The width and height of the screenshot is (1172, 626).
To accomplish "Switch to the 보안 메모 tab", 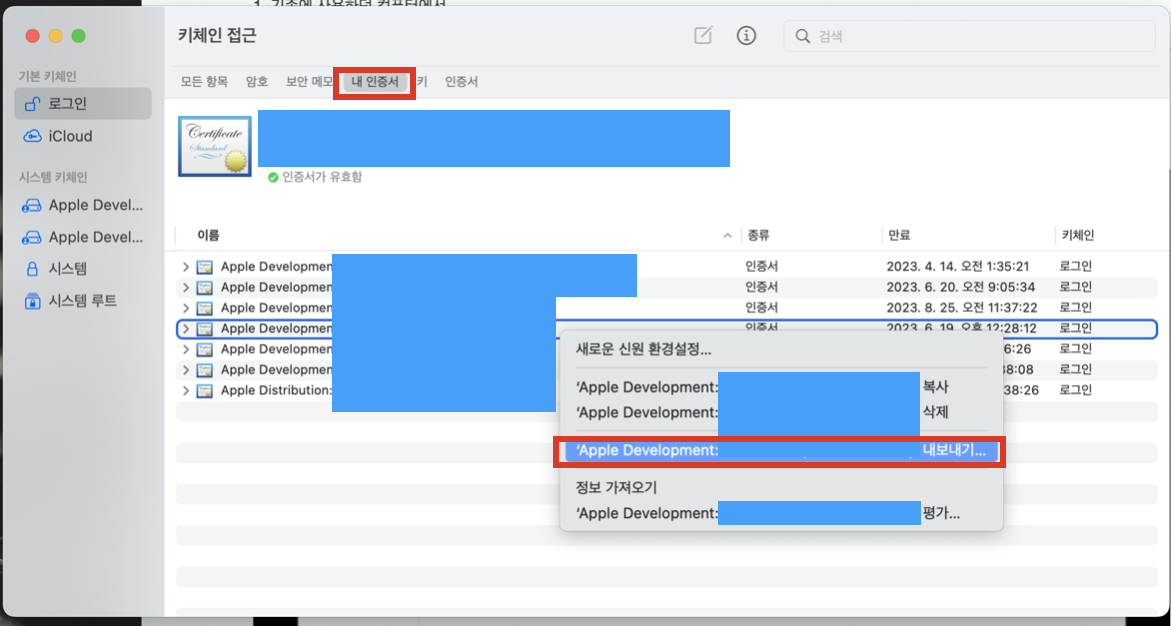I will click(x=309, y=81).
